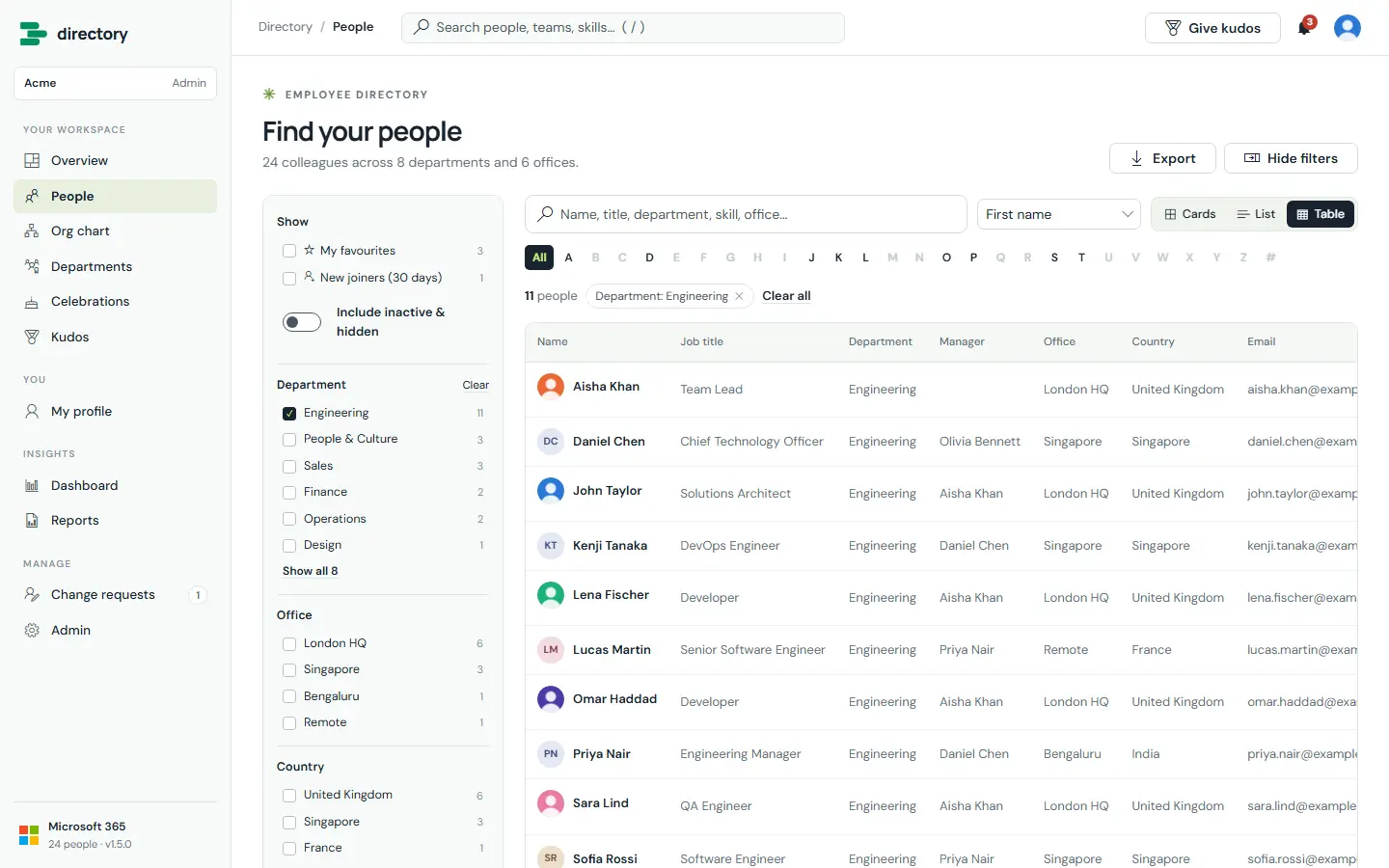Click Kenji Tanaka's KT avatar
This screenshot has height=868, width=1389.
[x=551, y=546]
